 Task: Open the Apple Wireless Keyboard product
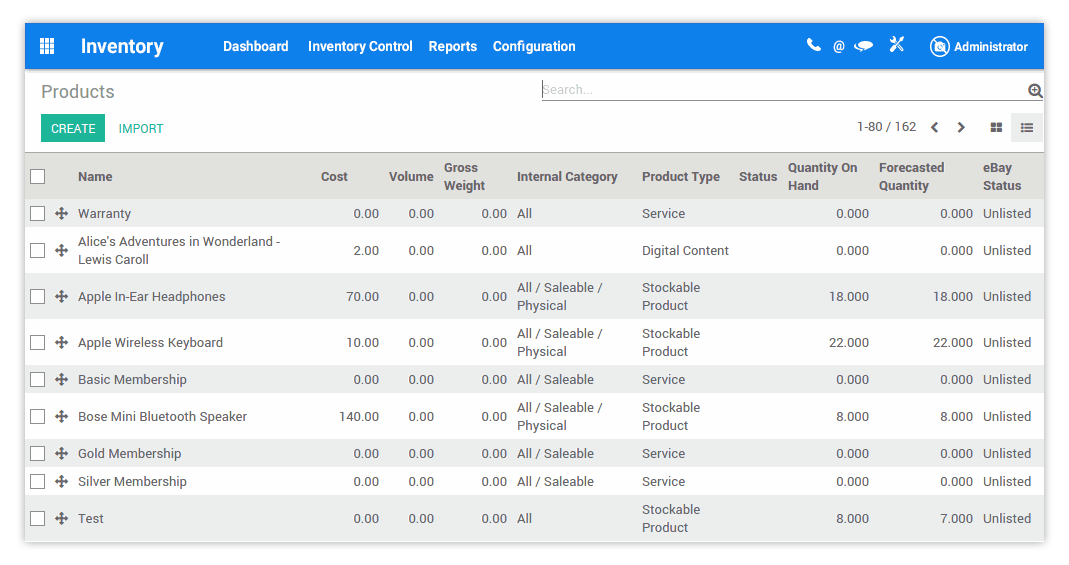150,342
